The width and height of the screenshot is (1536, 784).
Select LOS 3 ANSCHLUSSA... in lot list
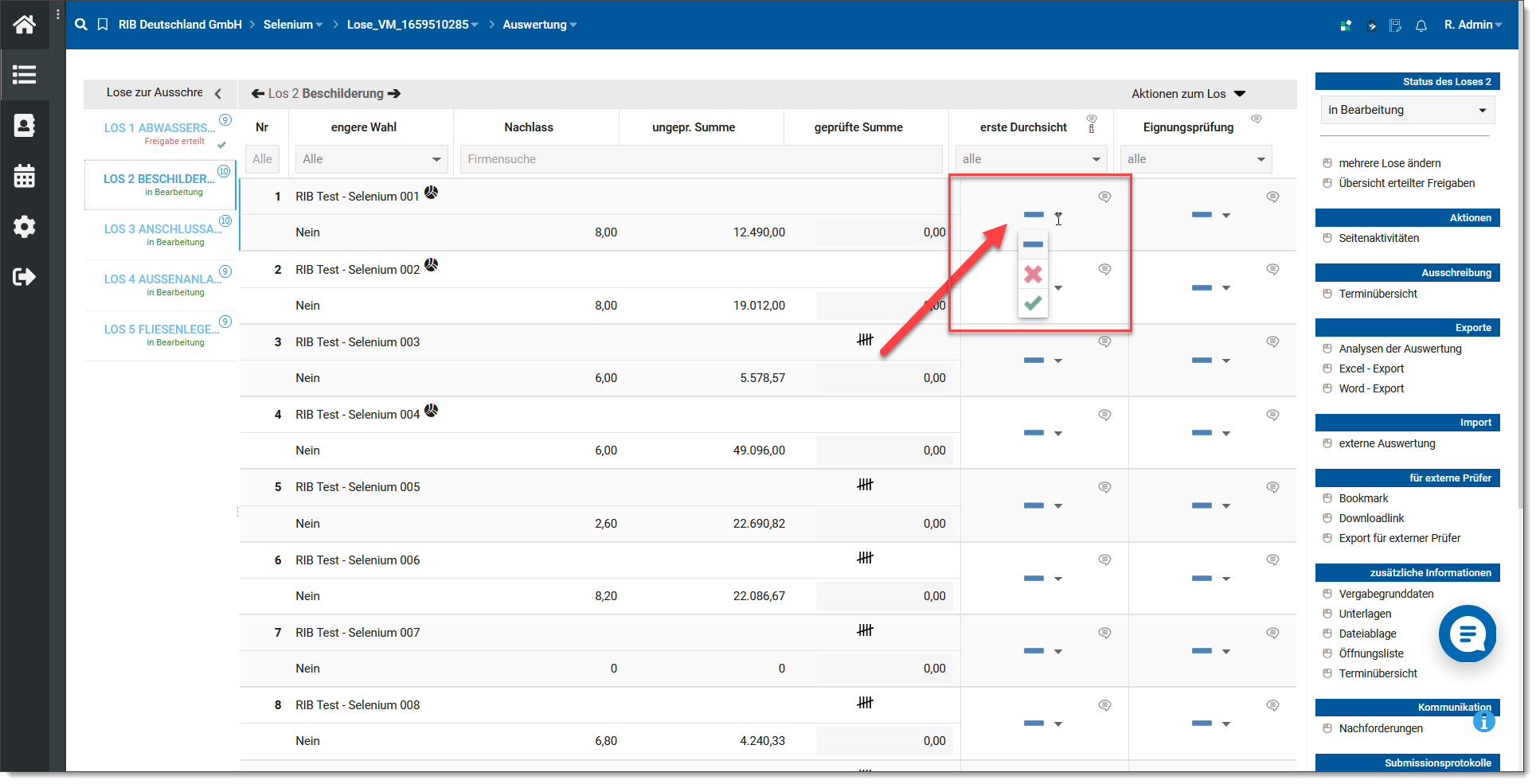pyautogui.click(x=162, y=229)
